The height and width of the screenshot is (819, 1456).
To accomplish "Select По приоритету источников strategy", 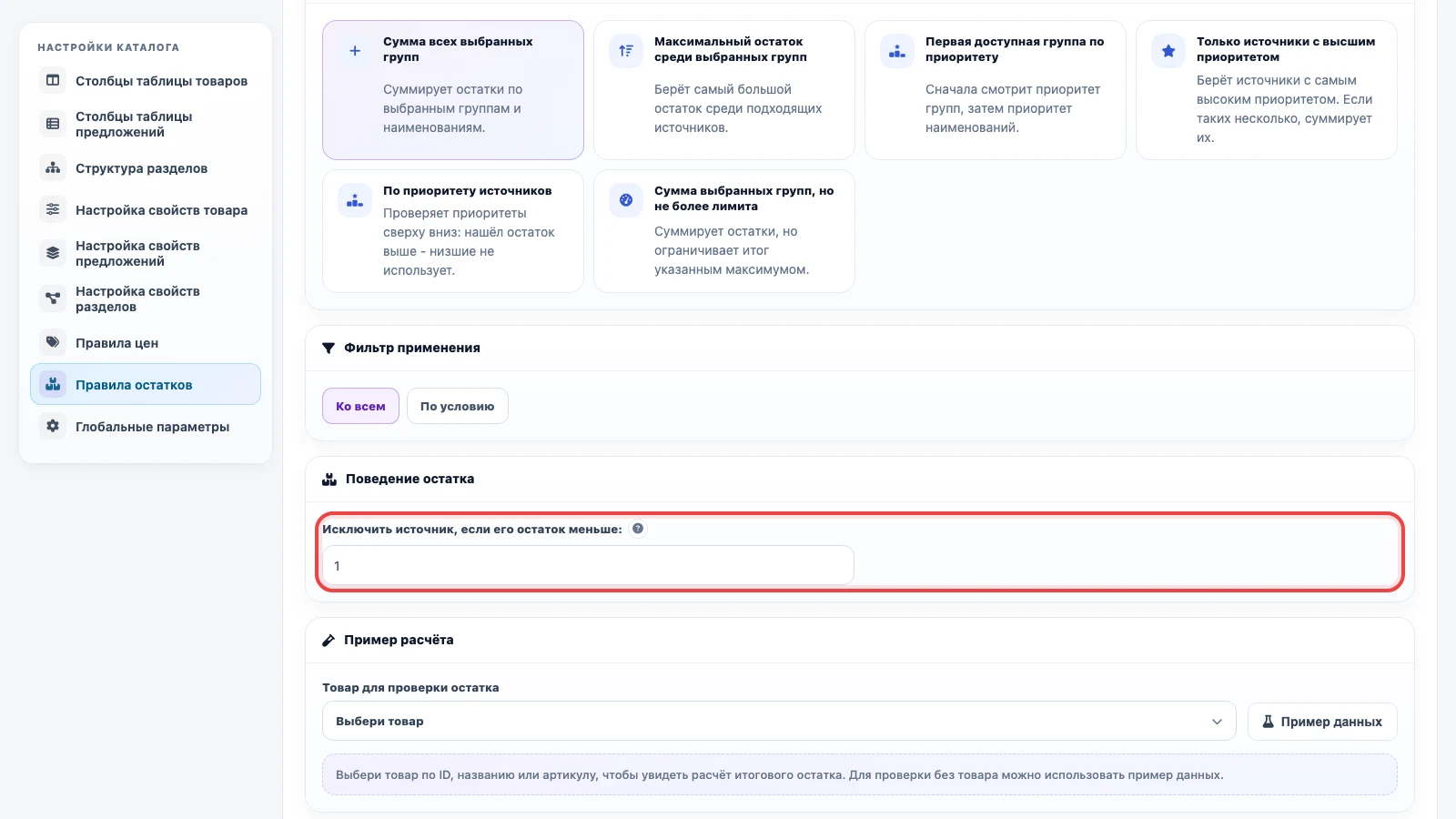I will click(x=453, y=231).
